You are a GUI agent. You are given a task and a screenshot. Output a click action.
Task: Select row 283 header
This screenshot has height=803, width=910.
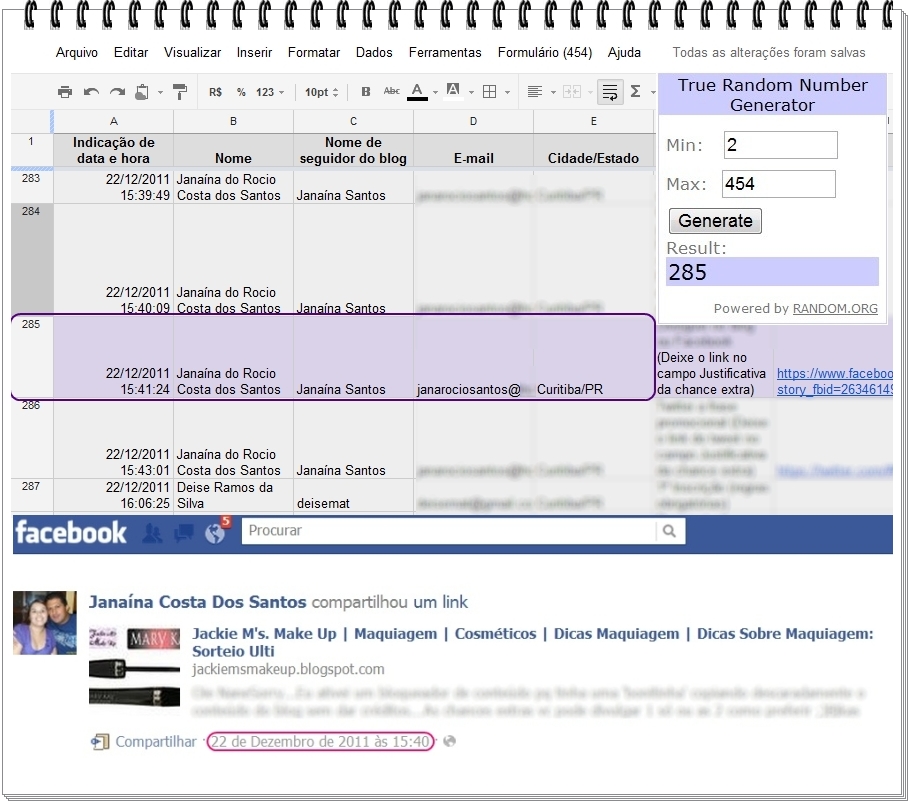point(31,186)
